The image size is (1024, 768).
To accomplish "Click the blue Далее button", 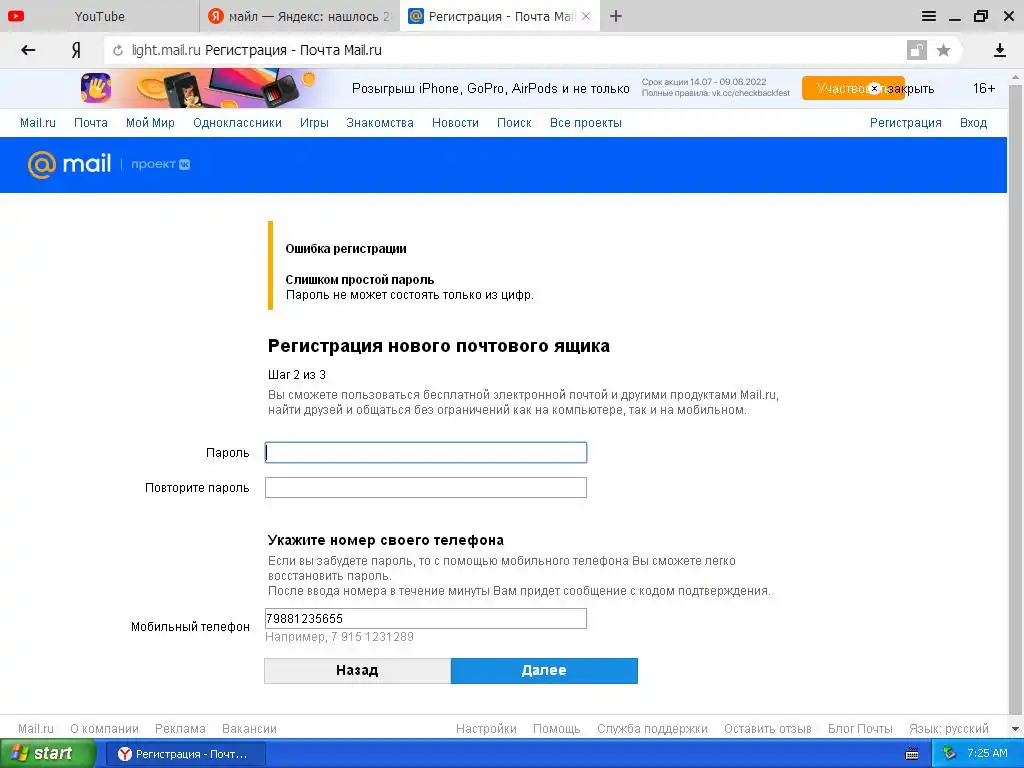I will (x=544, y=671).
